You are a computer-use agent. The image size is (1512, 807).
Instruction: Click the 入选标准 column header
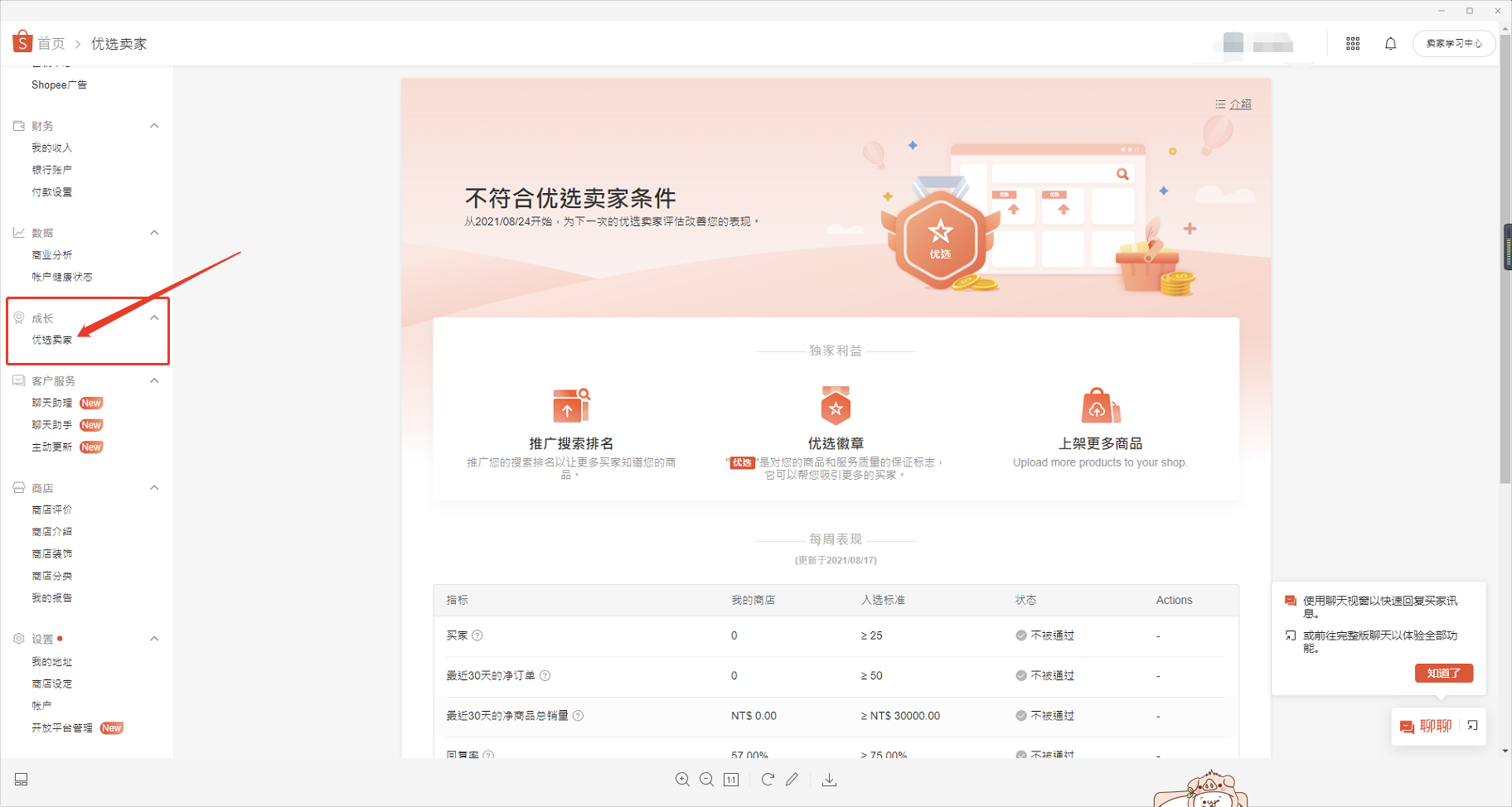tap(884, 600)
